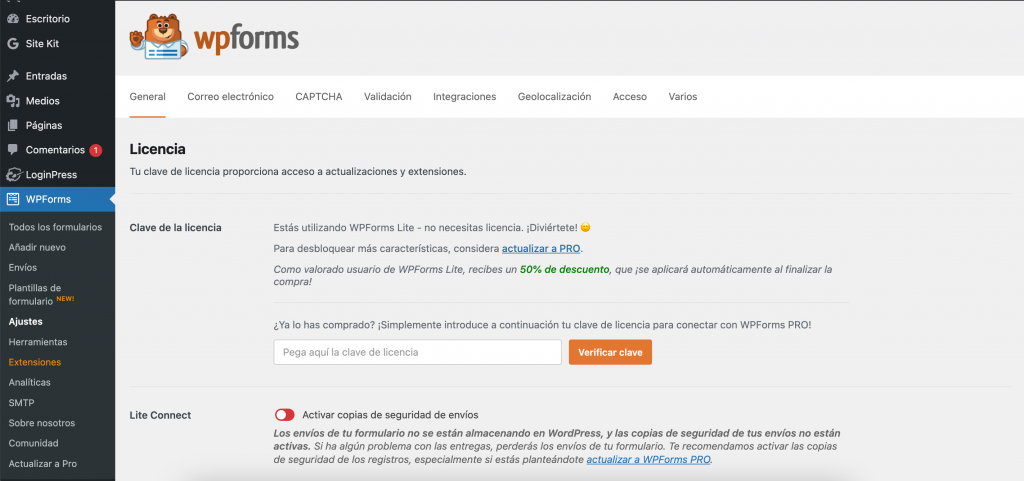Open the Herramientas submenu item
The image size is (1024, 481).
pyautogui.click(x=38, y=342)
